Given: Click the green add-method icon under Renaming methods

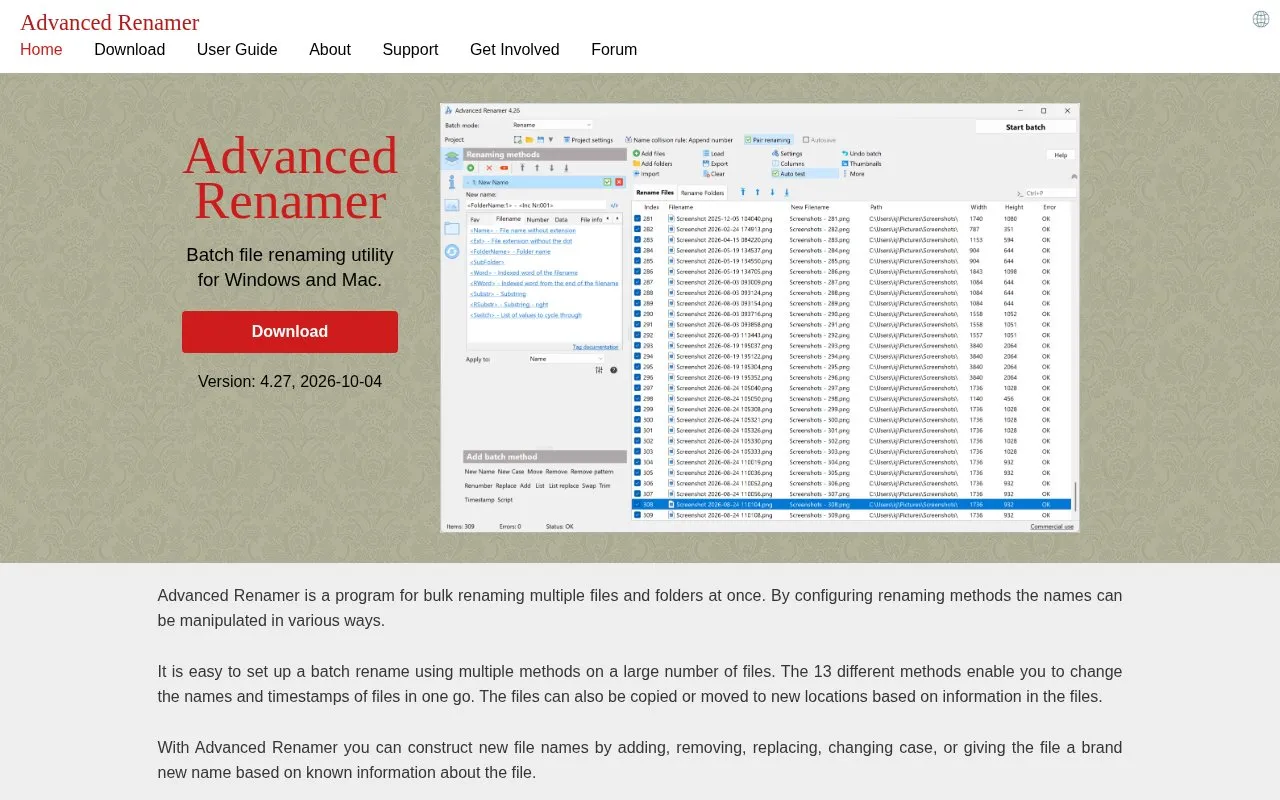Looking at the screenshot, I should [x=471, y=168].
